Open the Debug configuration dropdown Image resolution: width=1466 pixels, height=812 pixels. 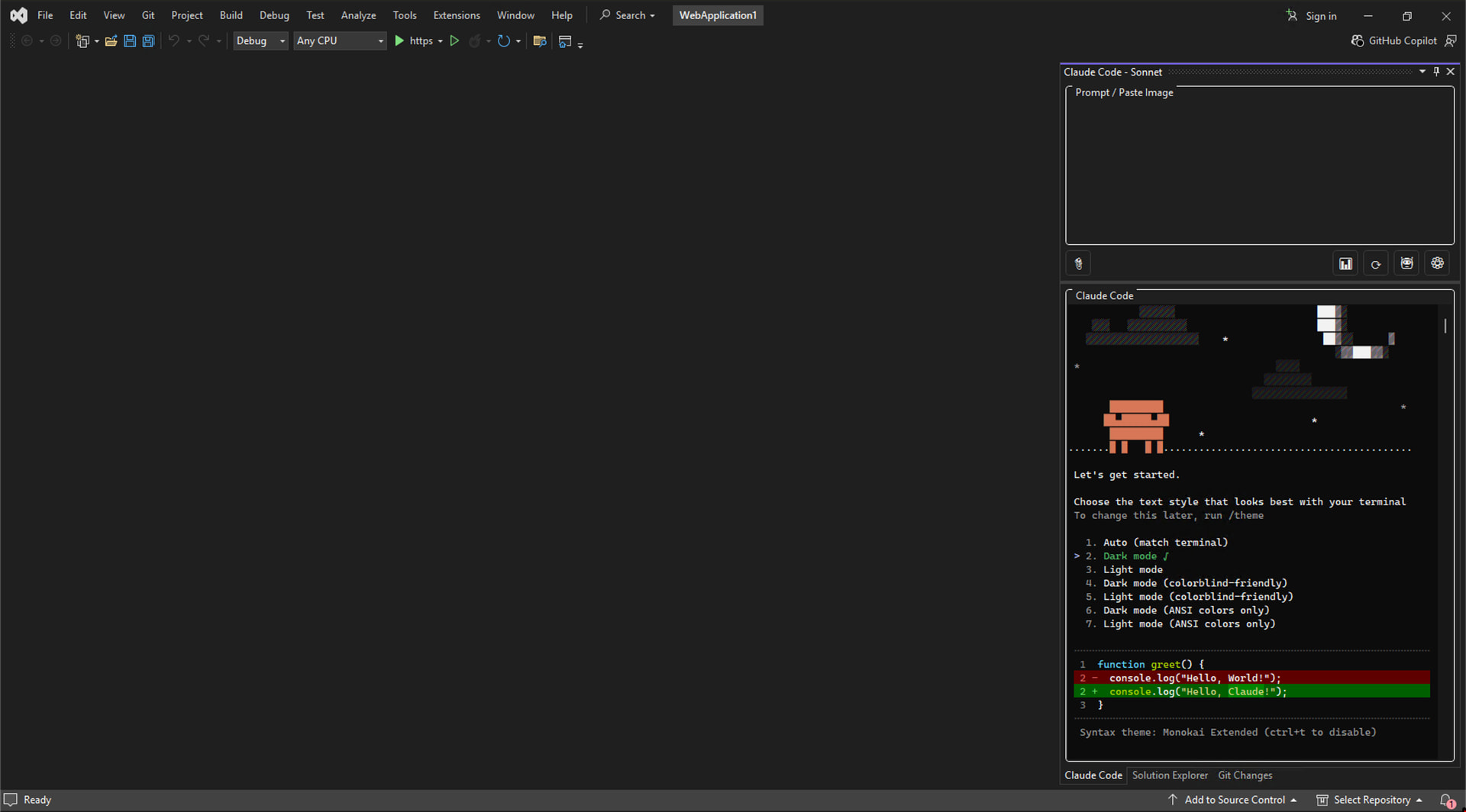260,41
